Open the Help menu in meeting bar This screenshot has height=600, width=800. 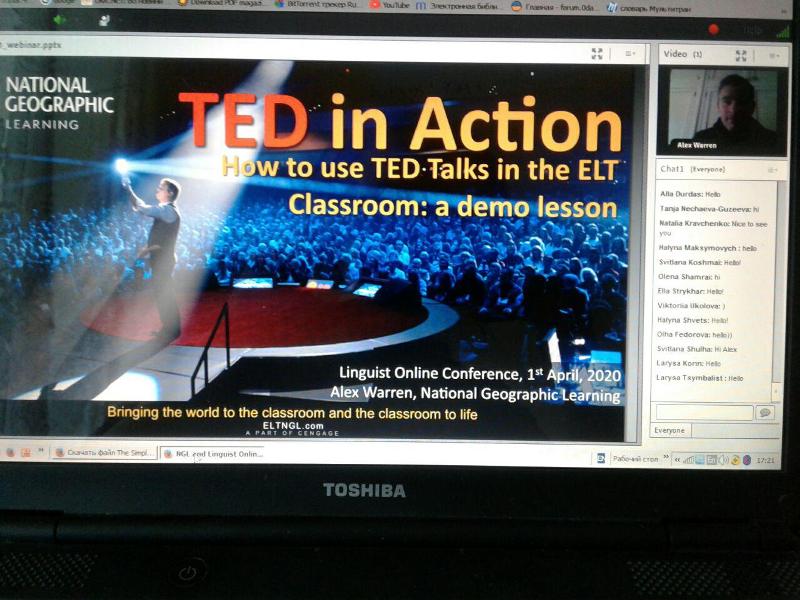coord(752,31)
